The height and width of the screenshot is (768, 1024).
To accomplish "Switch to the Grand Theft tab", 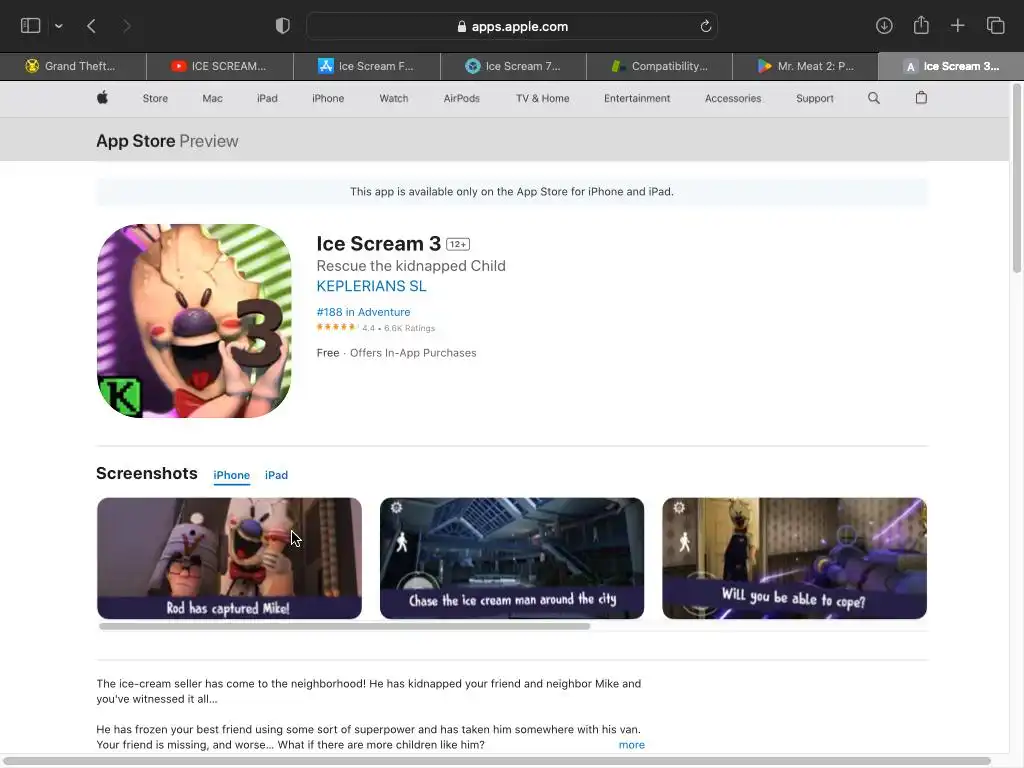I will (x=73, y=66).
